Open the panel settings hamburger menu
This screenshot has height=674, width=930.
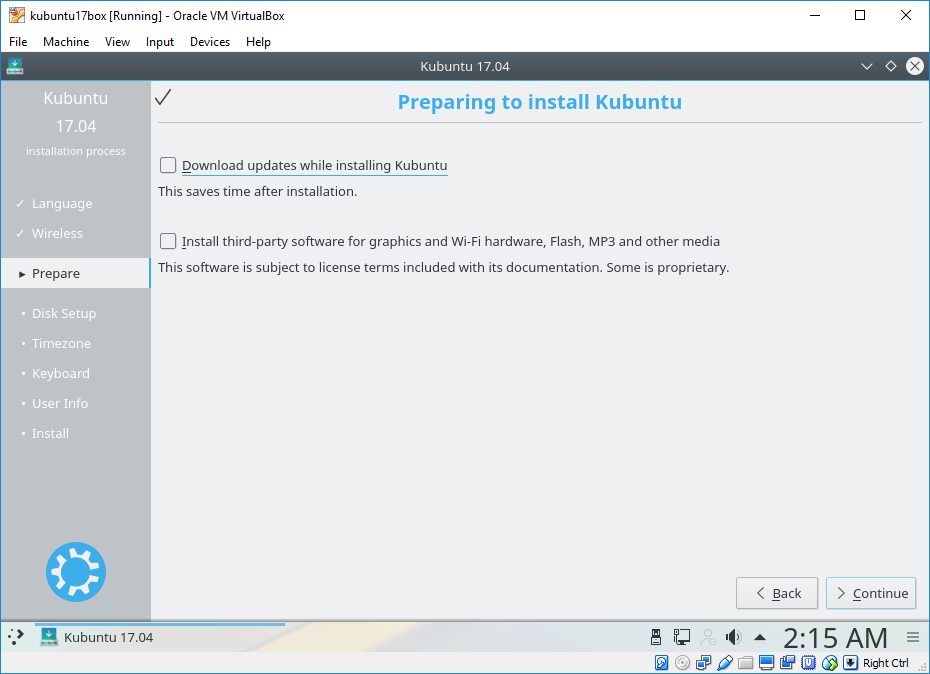(x=913, y=637)
